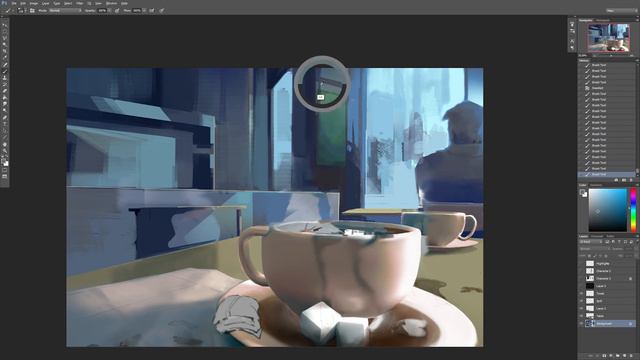Screen dimensions: 640x360
Task: Open the Brush panel from options bar
Action: coord(32,10)
